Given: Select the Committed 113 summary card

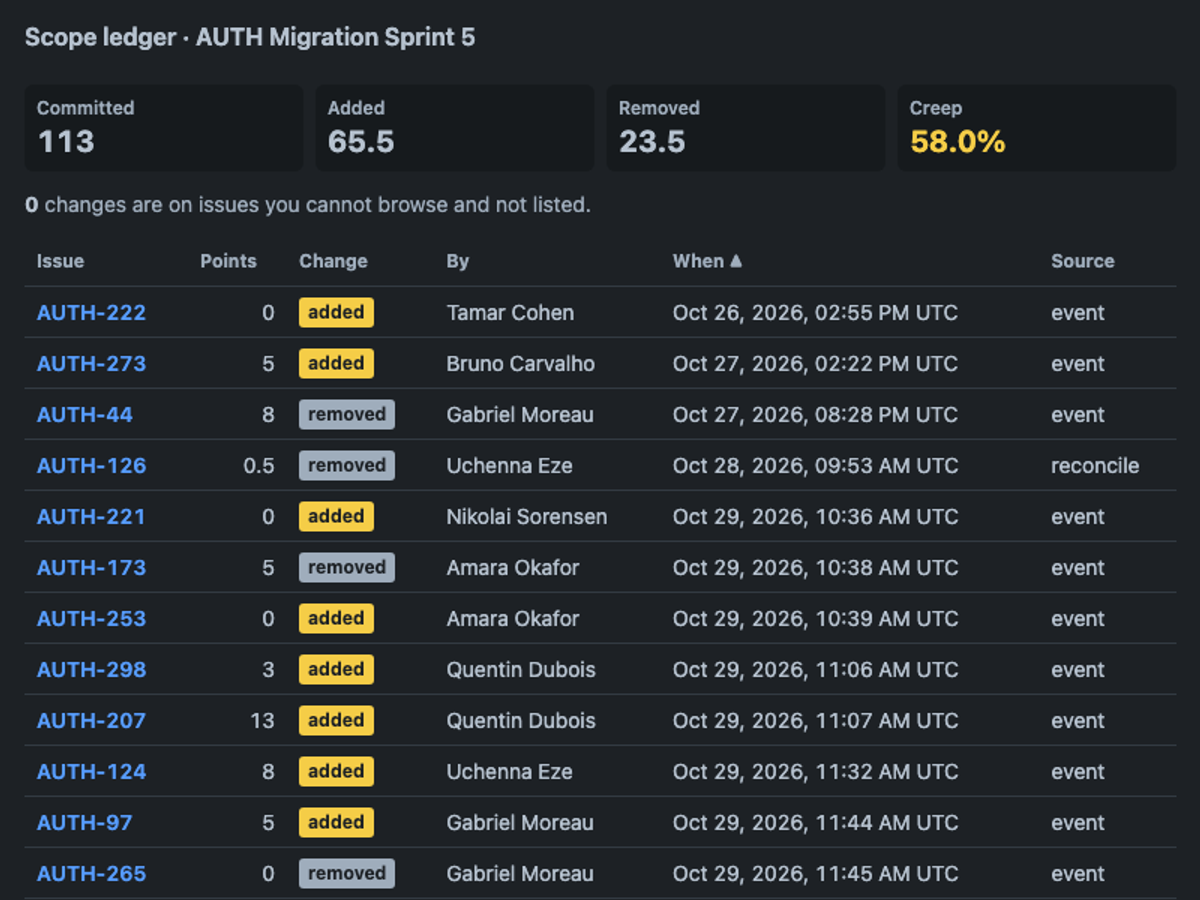Looking at the screenshot, I should pyautogui.click(x=164, y=128).
